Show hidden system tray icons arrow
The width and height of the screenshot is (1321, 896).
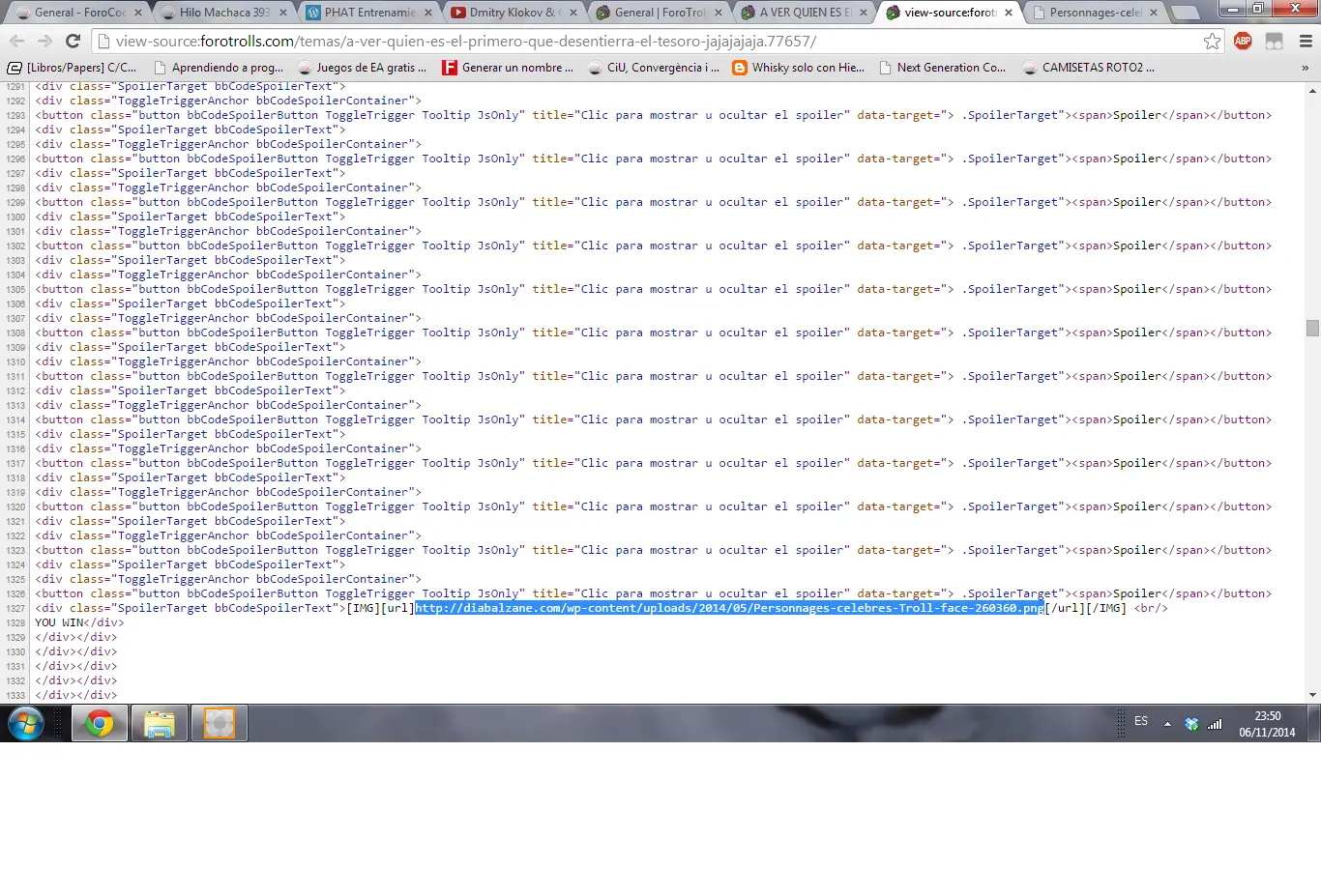point(1167,723)
